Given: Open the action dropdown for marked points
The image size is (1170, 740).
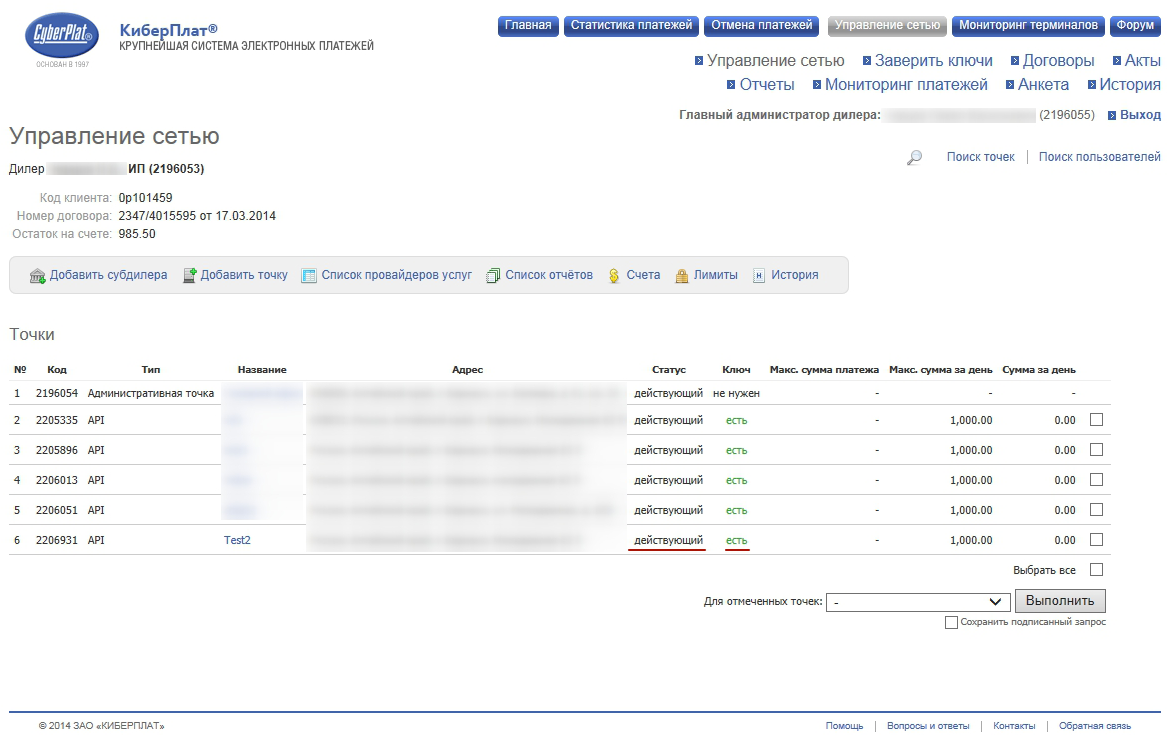Looking at the screenshot, I should tap(917, 602).
